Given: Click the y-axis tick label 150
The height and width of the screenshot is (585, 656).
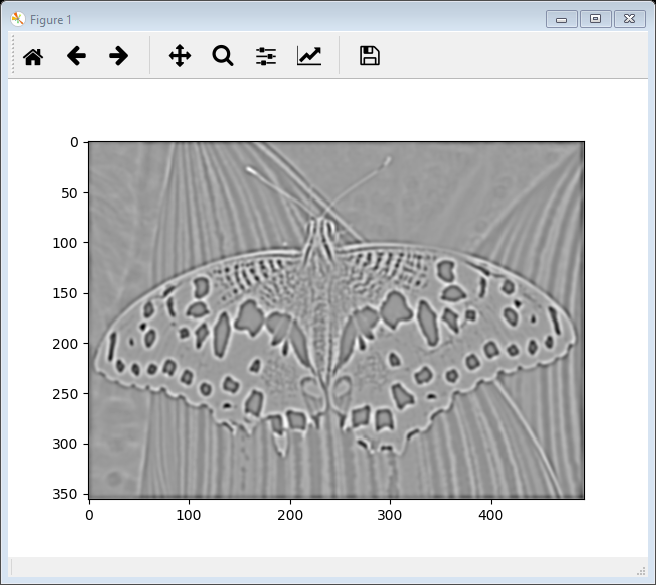Looking at the screenshot, I should pos(65,293).
